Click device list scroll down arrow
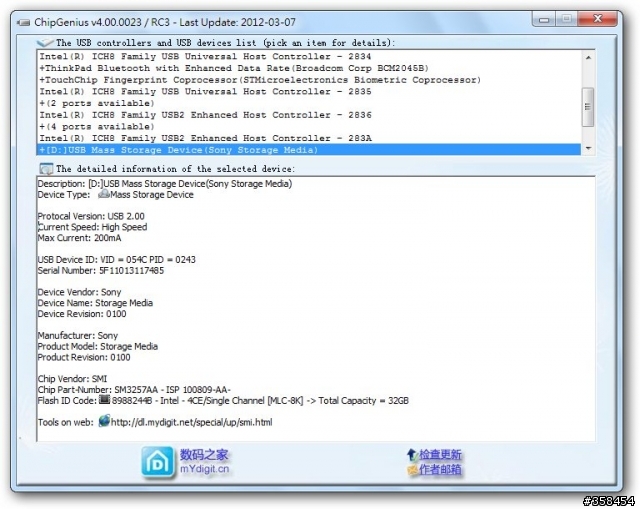640x509 pixels. pos(588,148)
